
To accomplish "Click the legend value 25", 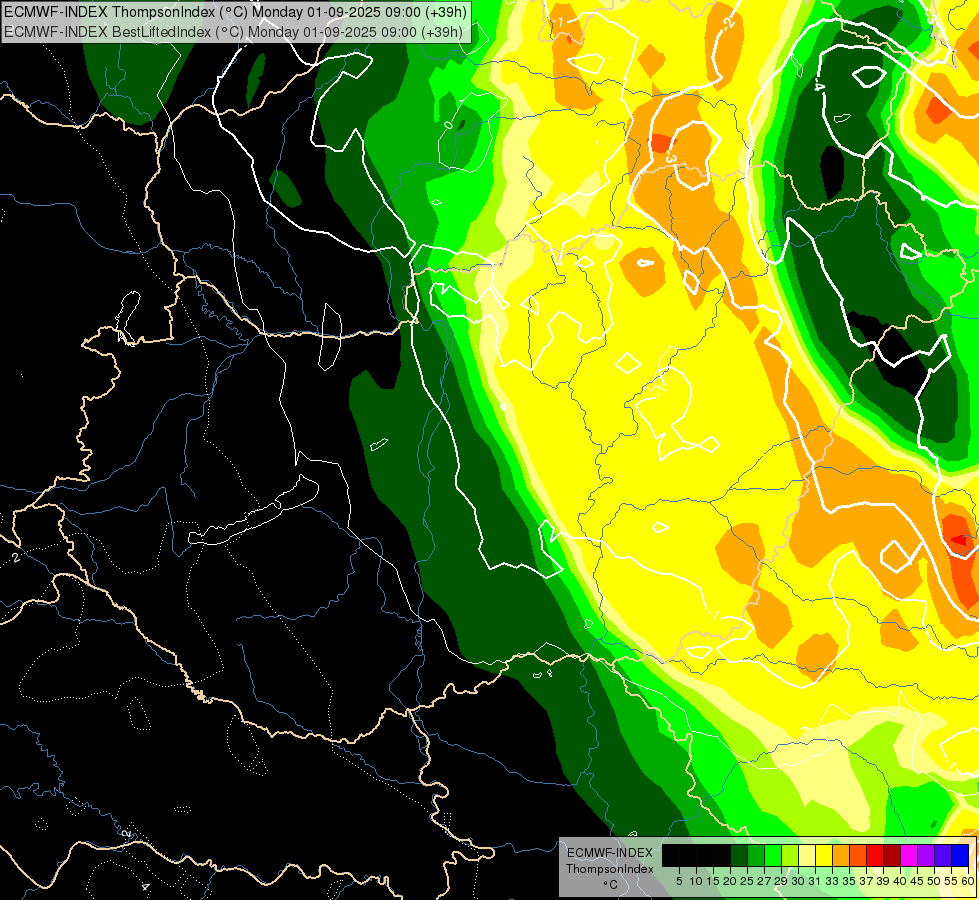I will [747, 881].
